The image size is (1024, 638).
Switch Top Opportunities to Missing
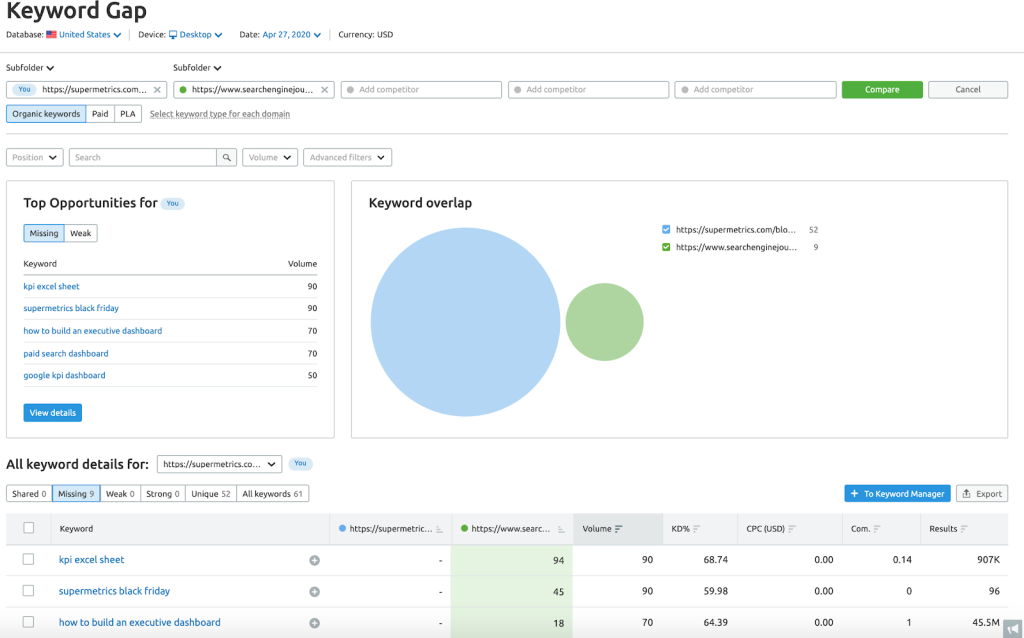[44, 233]
